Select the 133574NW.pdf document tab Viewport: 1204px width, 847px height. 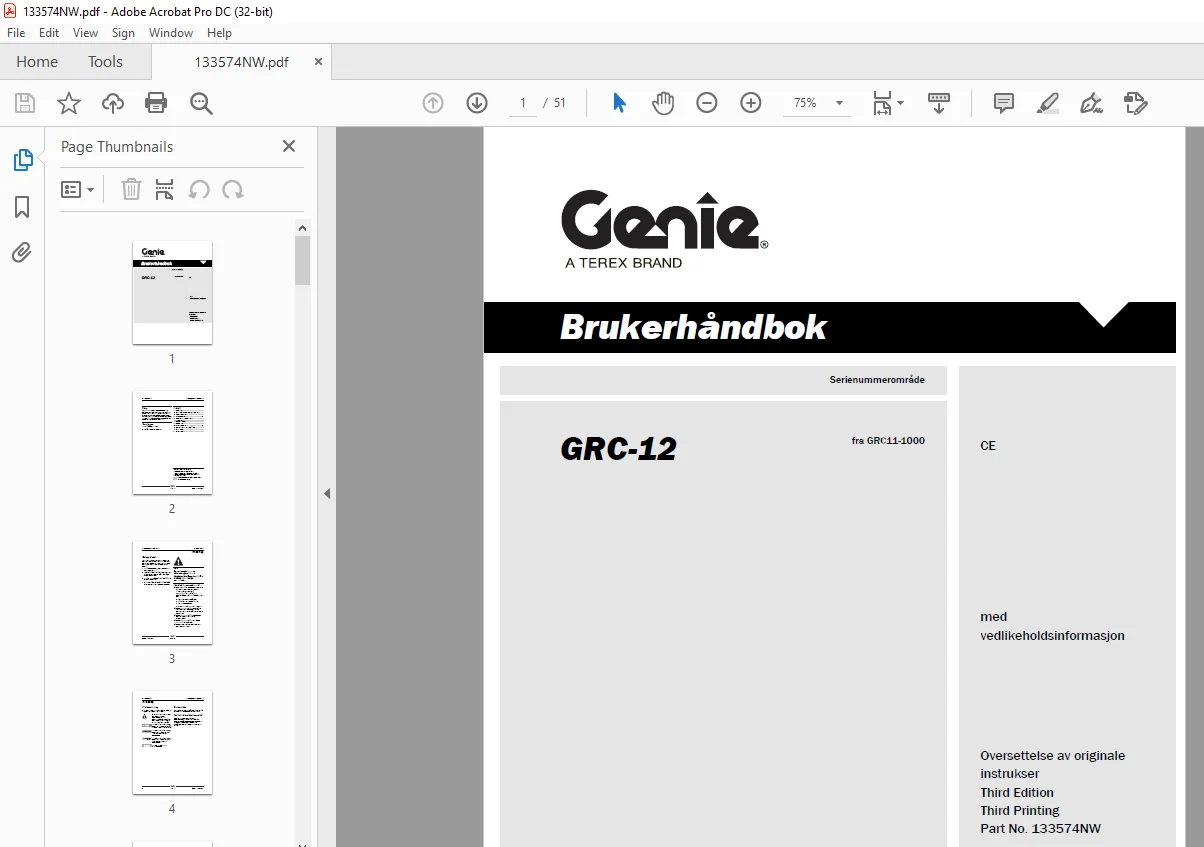pos(241,61)
